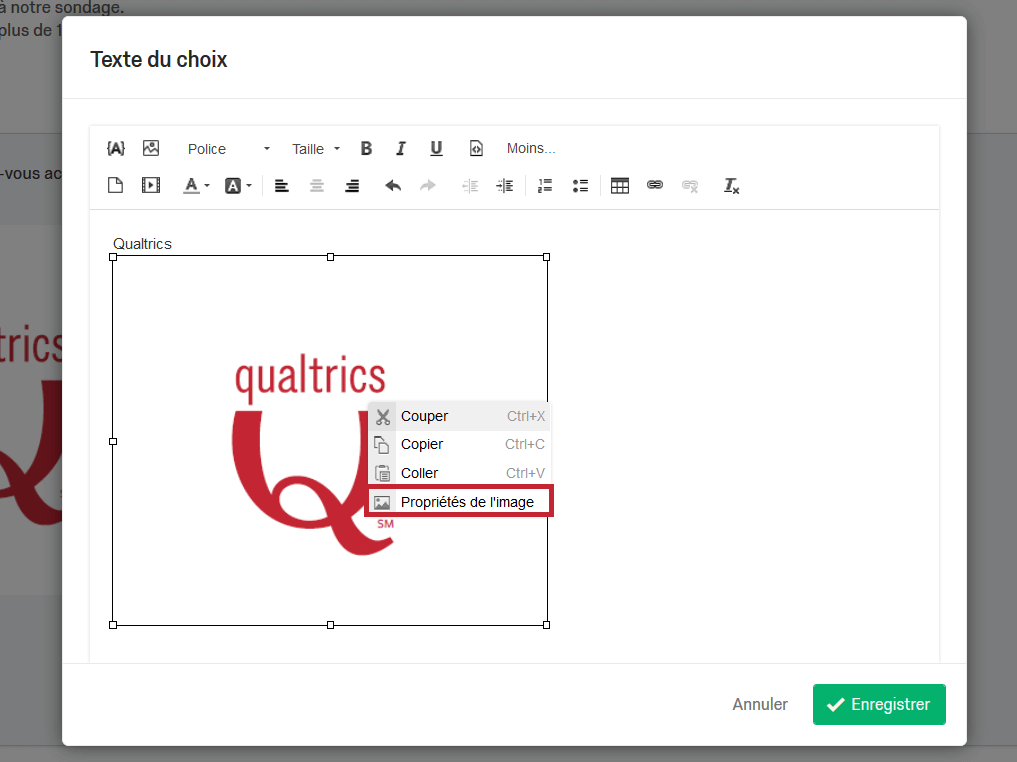Click the Qualtrics text above the image
Viewport: 1017px width, 762px height.
click(x=142, y=244)
